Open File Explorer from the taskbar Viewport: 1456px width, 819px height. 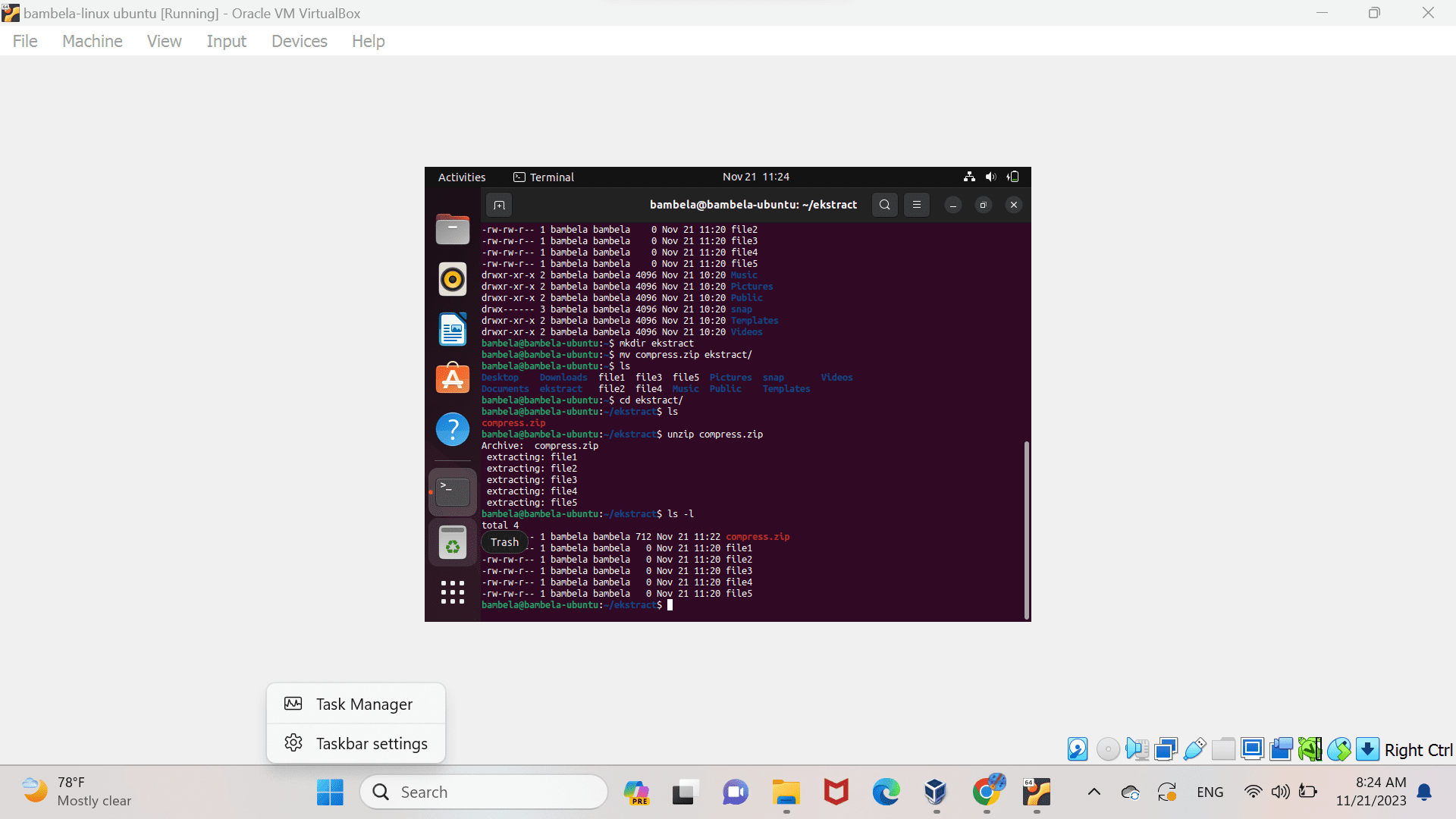[x=786, y=792]
